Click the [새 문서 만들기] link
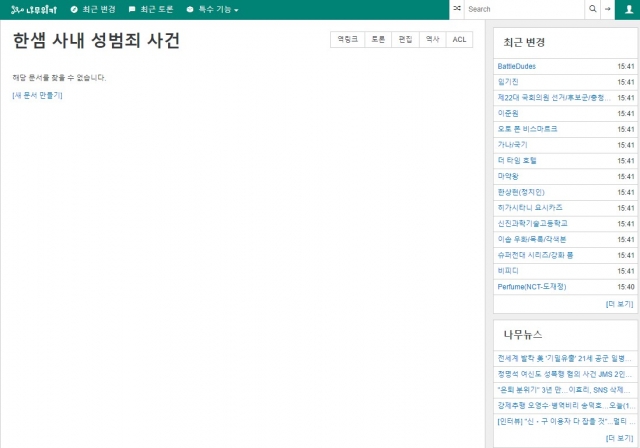Screen dimensions: 640x448 pos(38,95)
